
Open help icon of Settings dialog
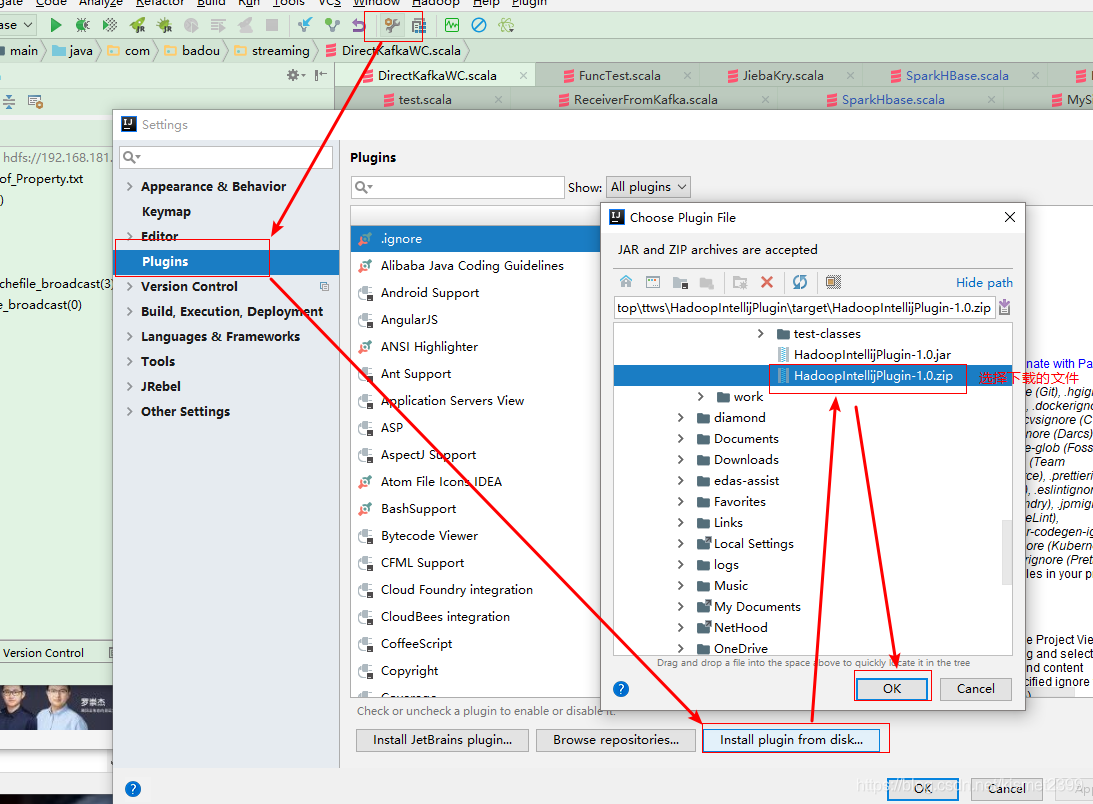point(133,789)
